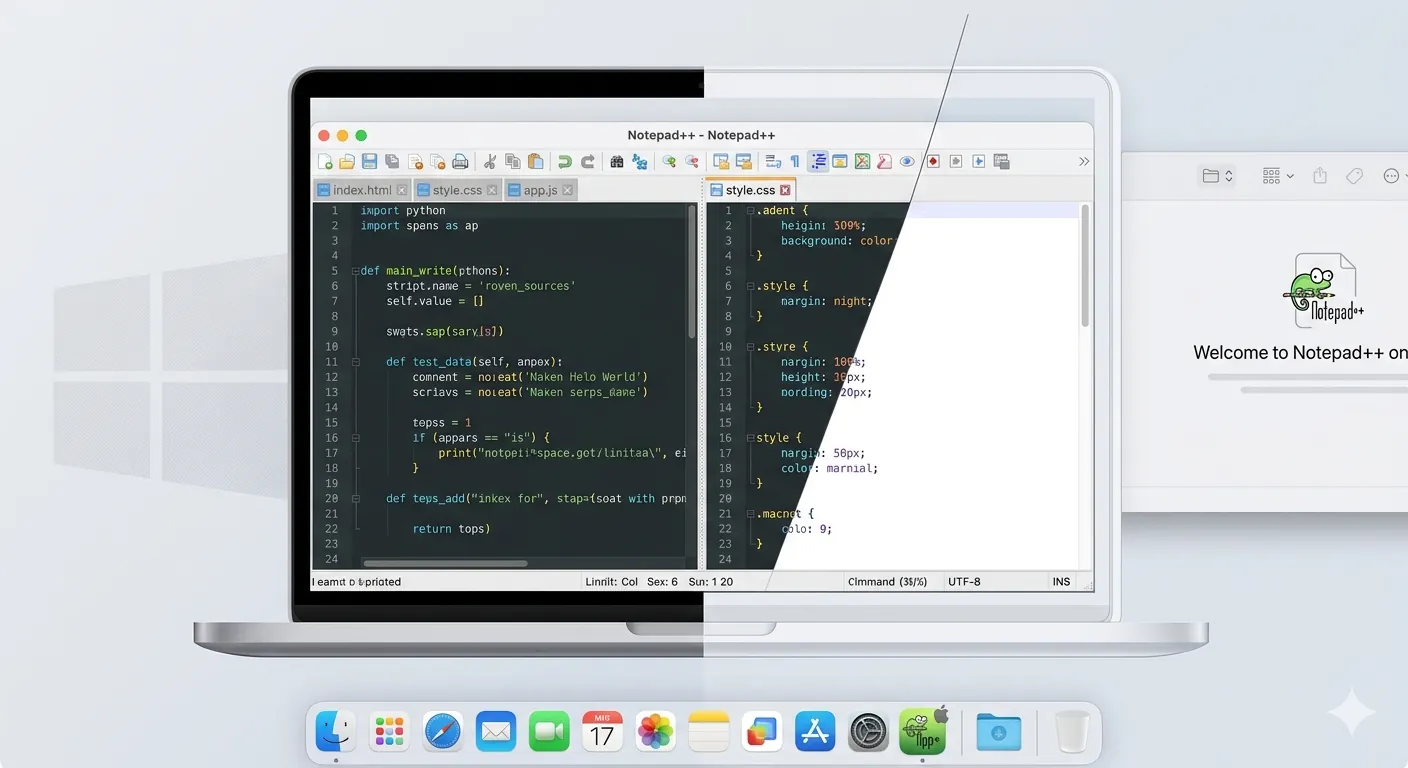Viewport: 1408px width, 768px height.
Task: Close the app.js tab
Action: (x=567, y=190)
